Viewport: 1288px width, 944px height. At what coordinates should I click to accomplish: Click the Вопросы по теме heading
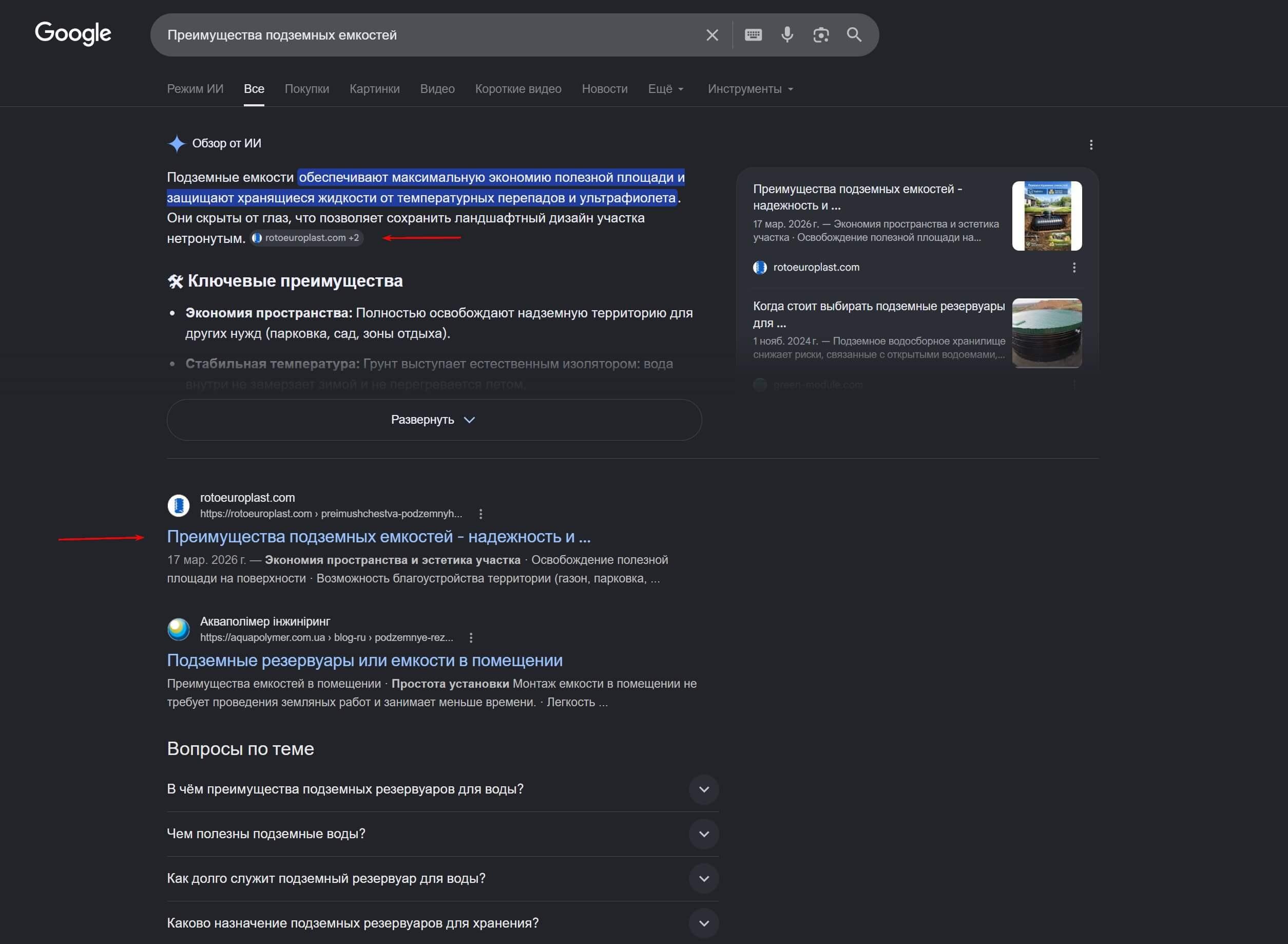pos(240,748)
